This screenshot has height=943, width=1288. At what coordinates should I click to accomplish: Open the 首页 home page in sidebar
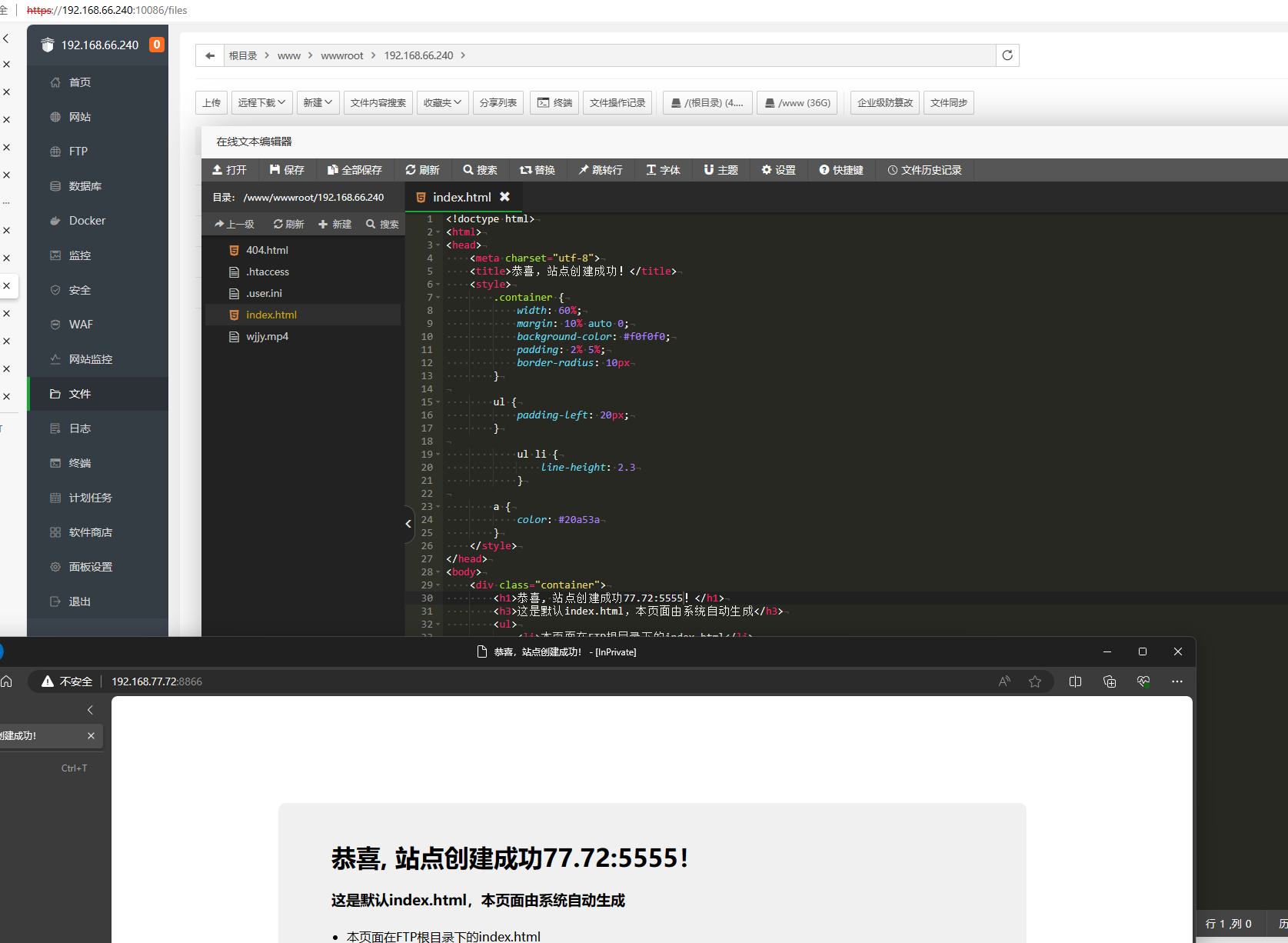(79, 82)
